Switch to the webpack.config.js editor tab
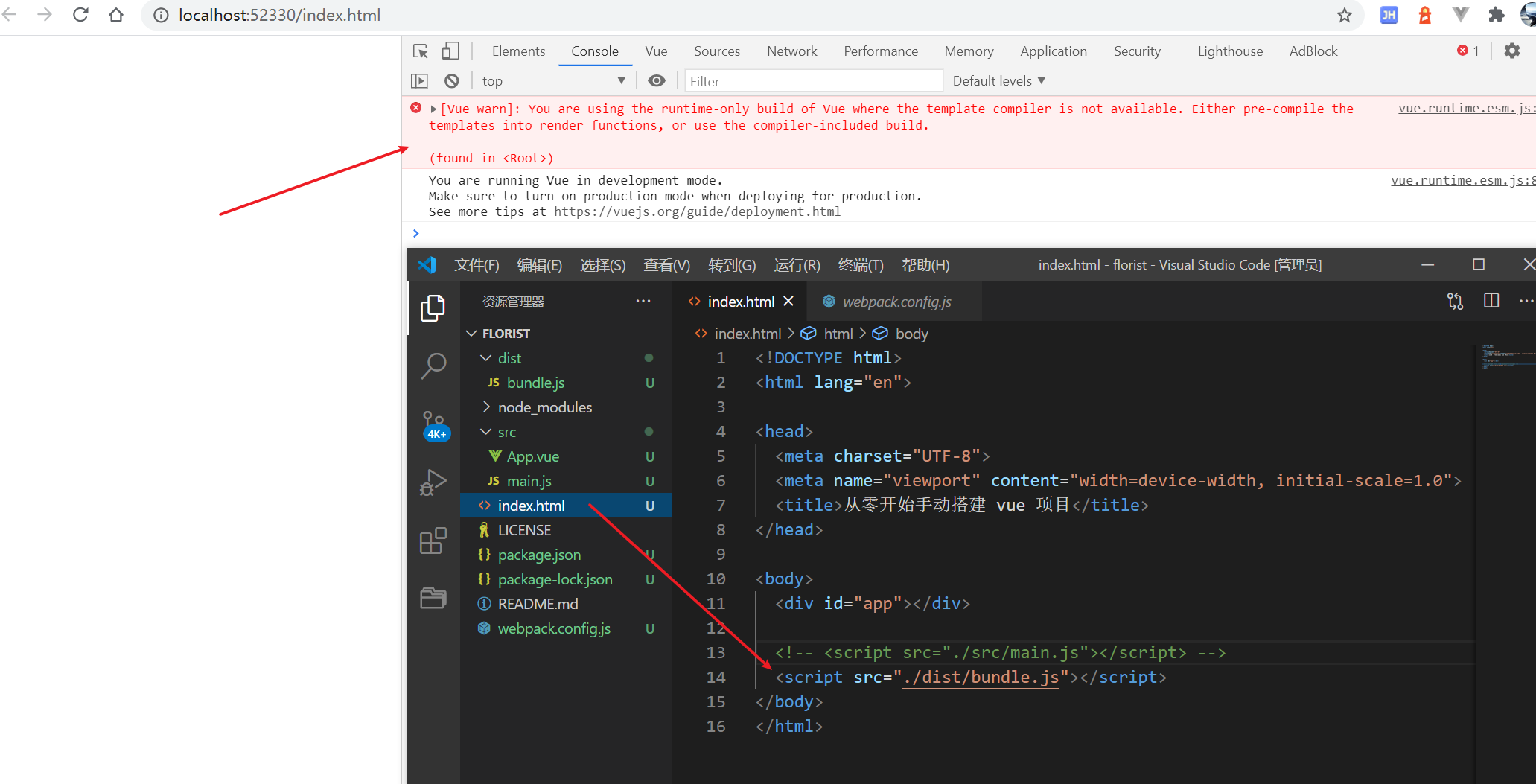 (x=894, y=302)
